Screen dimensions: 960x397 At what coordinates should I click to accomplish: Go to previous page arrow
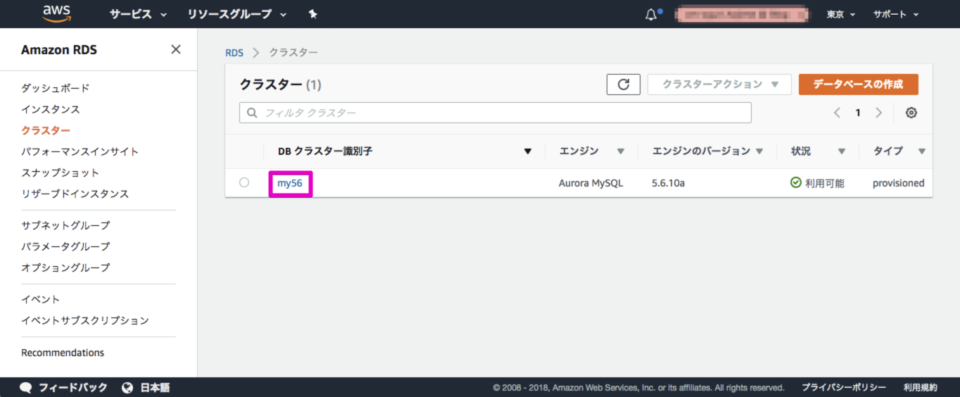point(837,113)
